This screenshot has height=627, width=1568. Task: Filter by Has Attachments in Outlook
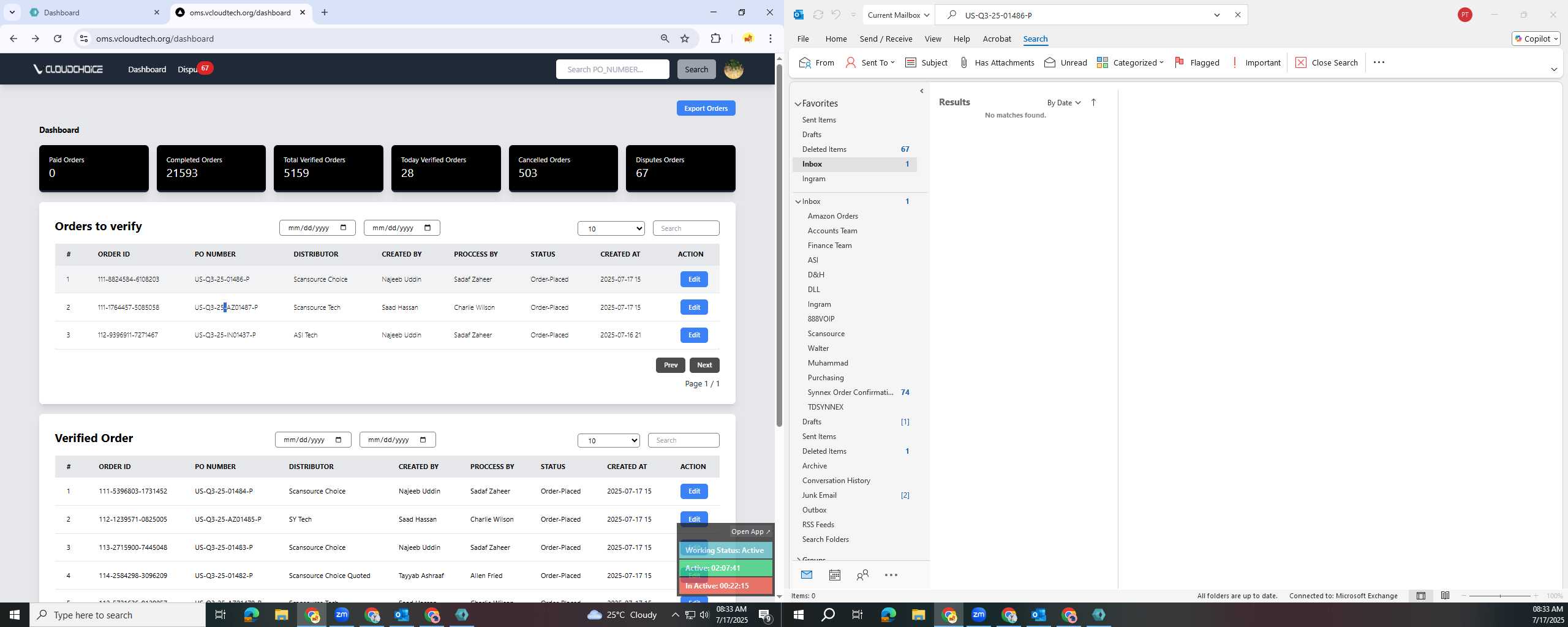[996, 62]
